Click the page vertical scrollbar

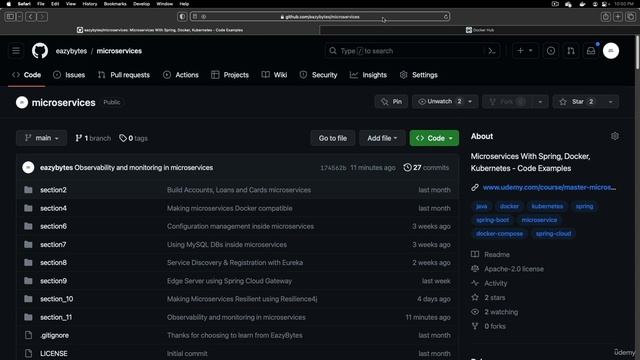click(x=637, y=52)
